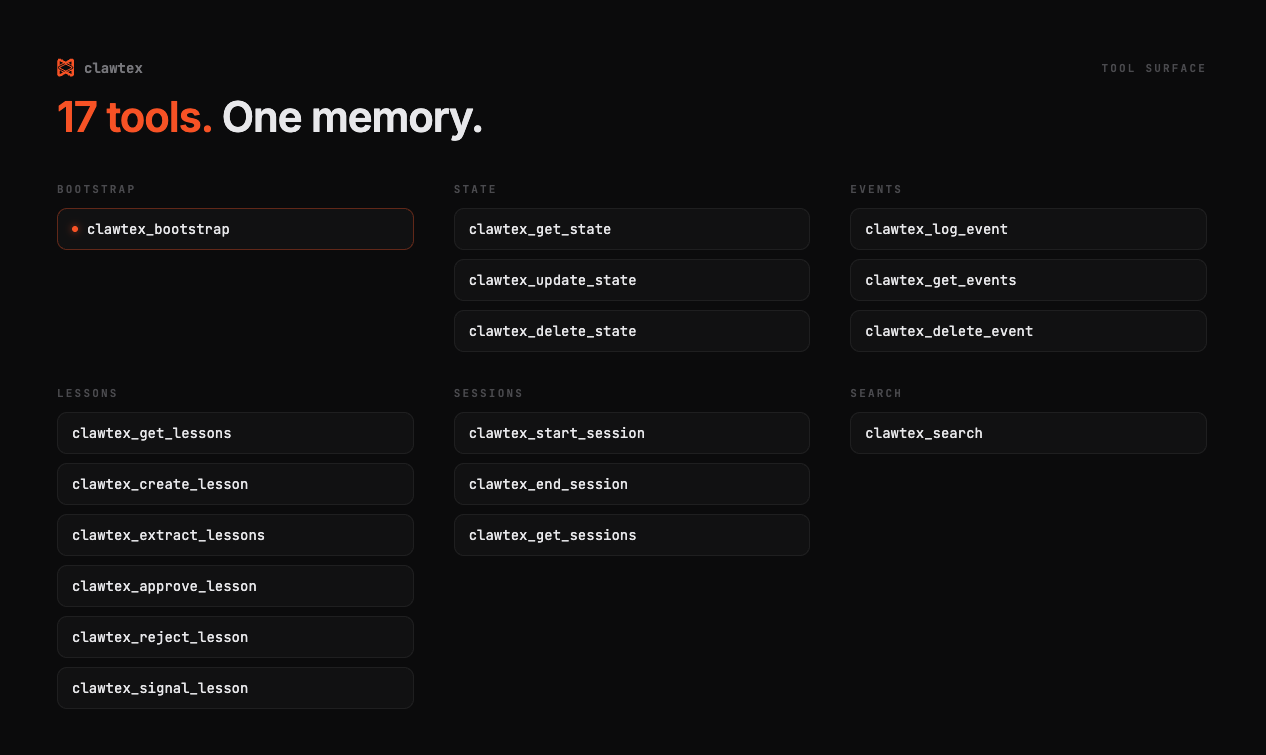Open the clawtex_log_event card
This screenshot has width=1266, height=755.
(1028, 229)
